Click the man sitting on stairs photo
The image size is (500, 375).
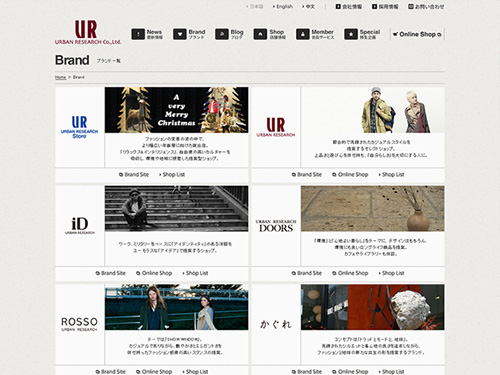tap(176, 209)
